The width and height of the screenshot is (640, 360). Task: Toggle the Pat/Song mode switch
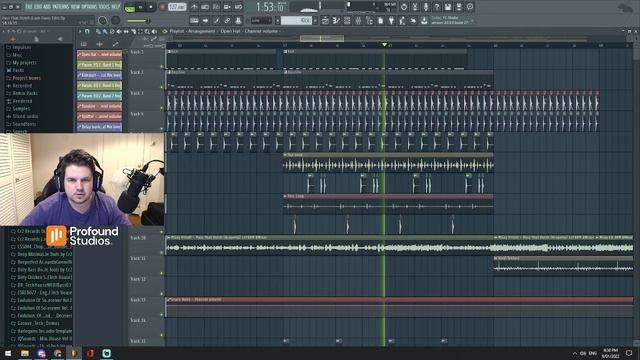click(x=130, y=8)
